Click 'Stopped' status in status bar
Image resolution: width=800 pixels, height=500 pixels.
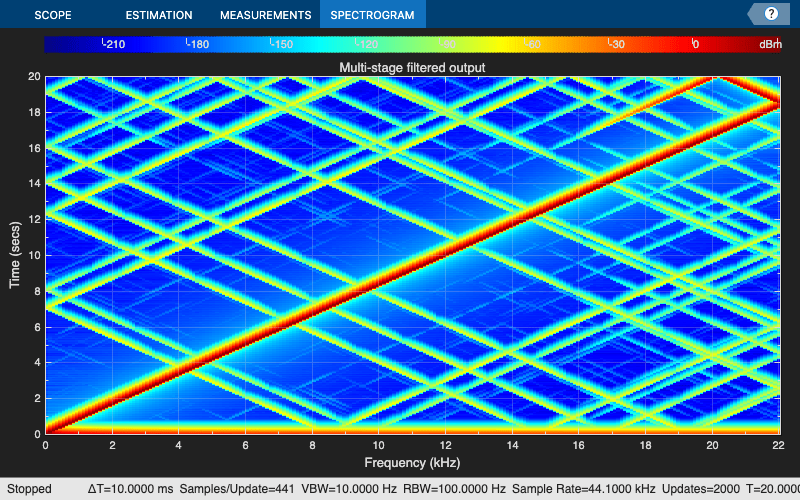coord(29,489)
